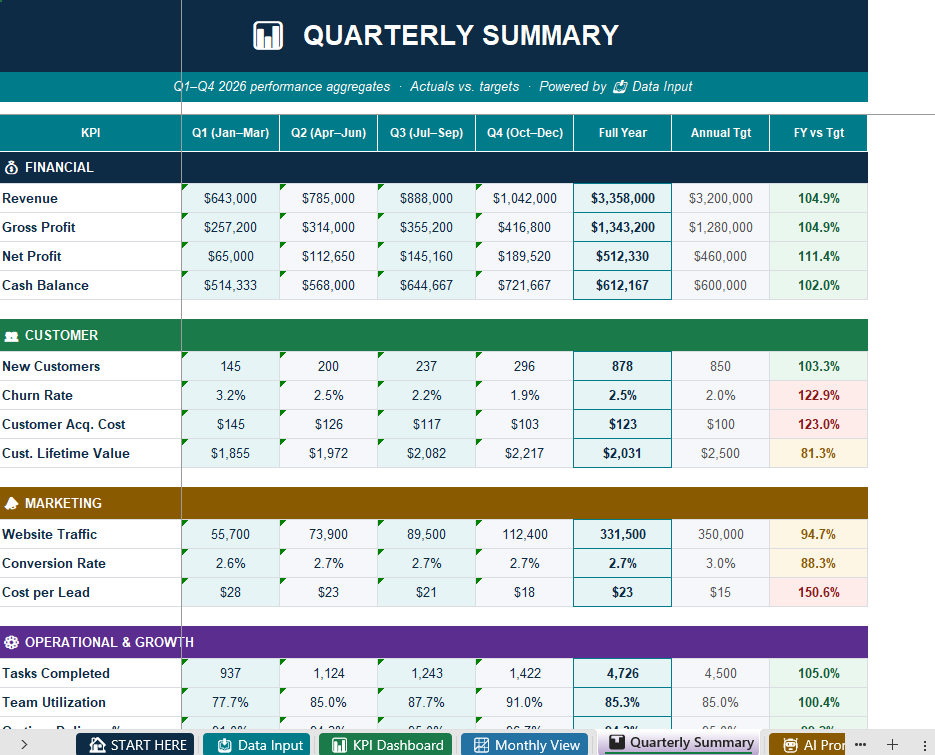This screenshot has width=935, height=755.
Task: Select the Quarterly Summary sheet tab
Action: (x=679, y=743)
